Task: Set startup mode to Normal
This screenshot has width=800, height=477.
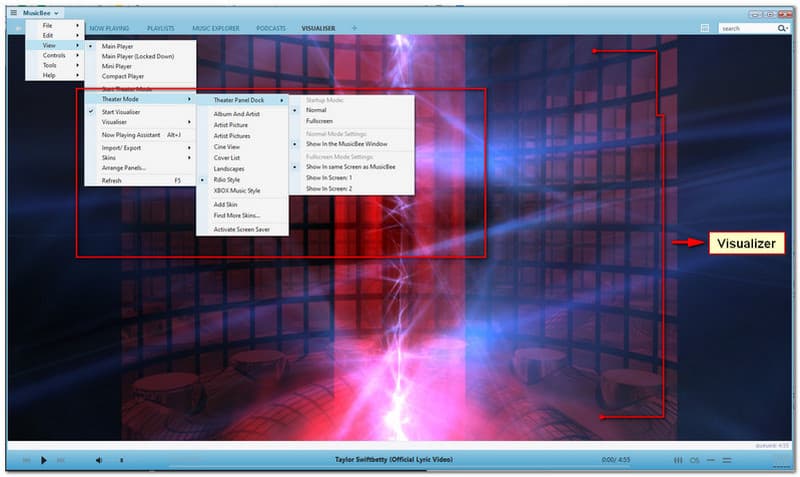Action: [352, 110]
